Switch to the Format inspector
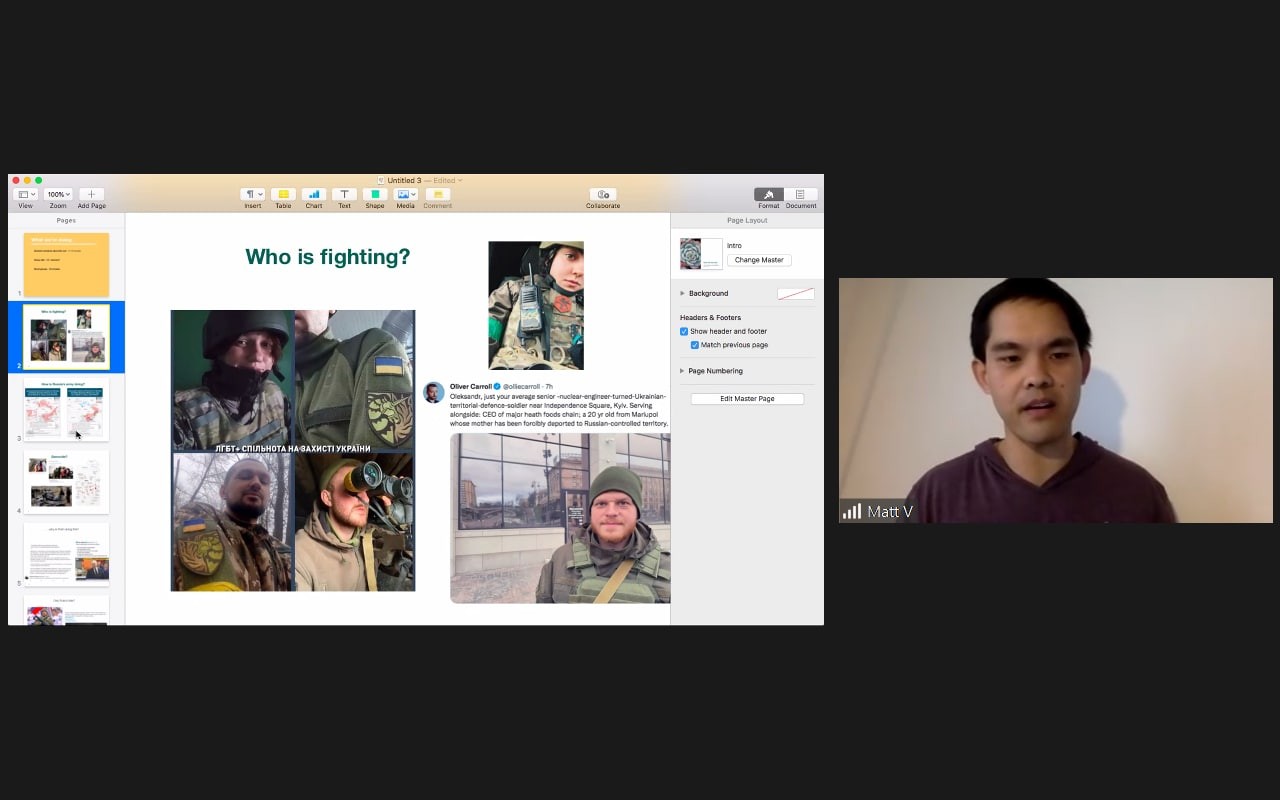The width and height of the screenshot is (1280, 800). (769, 194)
